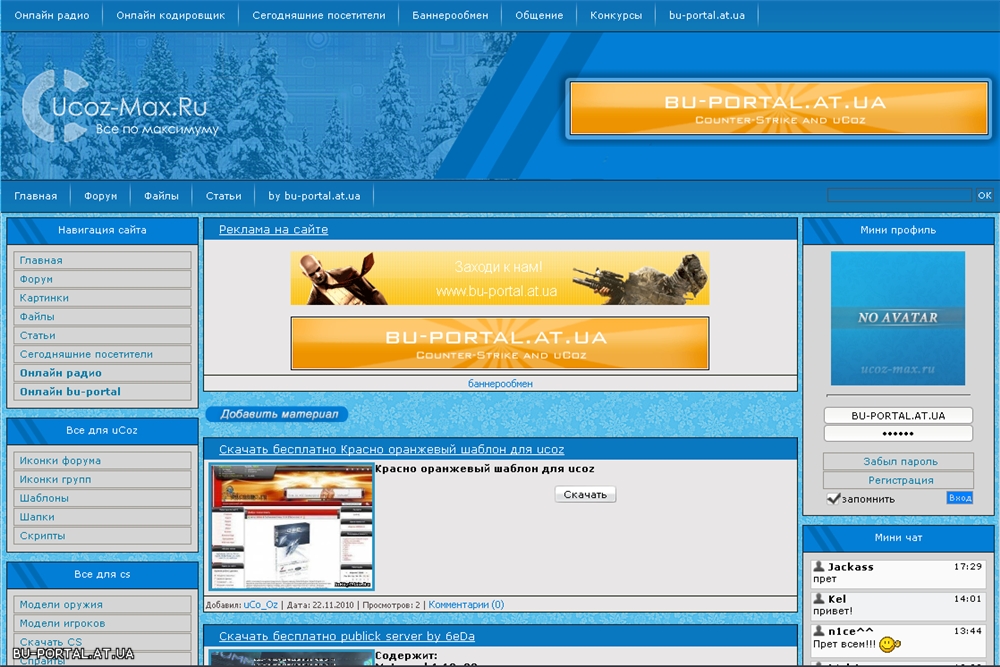Click the user icon next to n1ce^^
This screenshot has height=667, width=1000.
point(818,631)
